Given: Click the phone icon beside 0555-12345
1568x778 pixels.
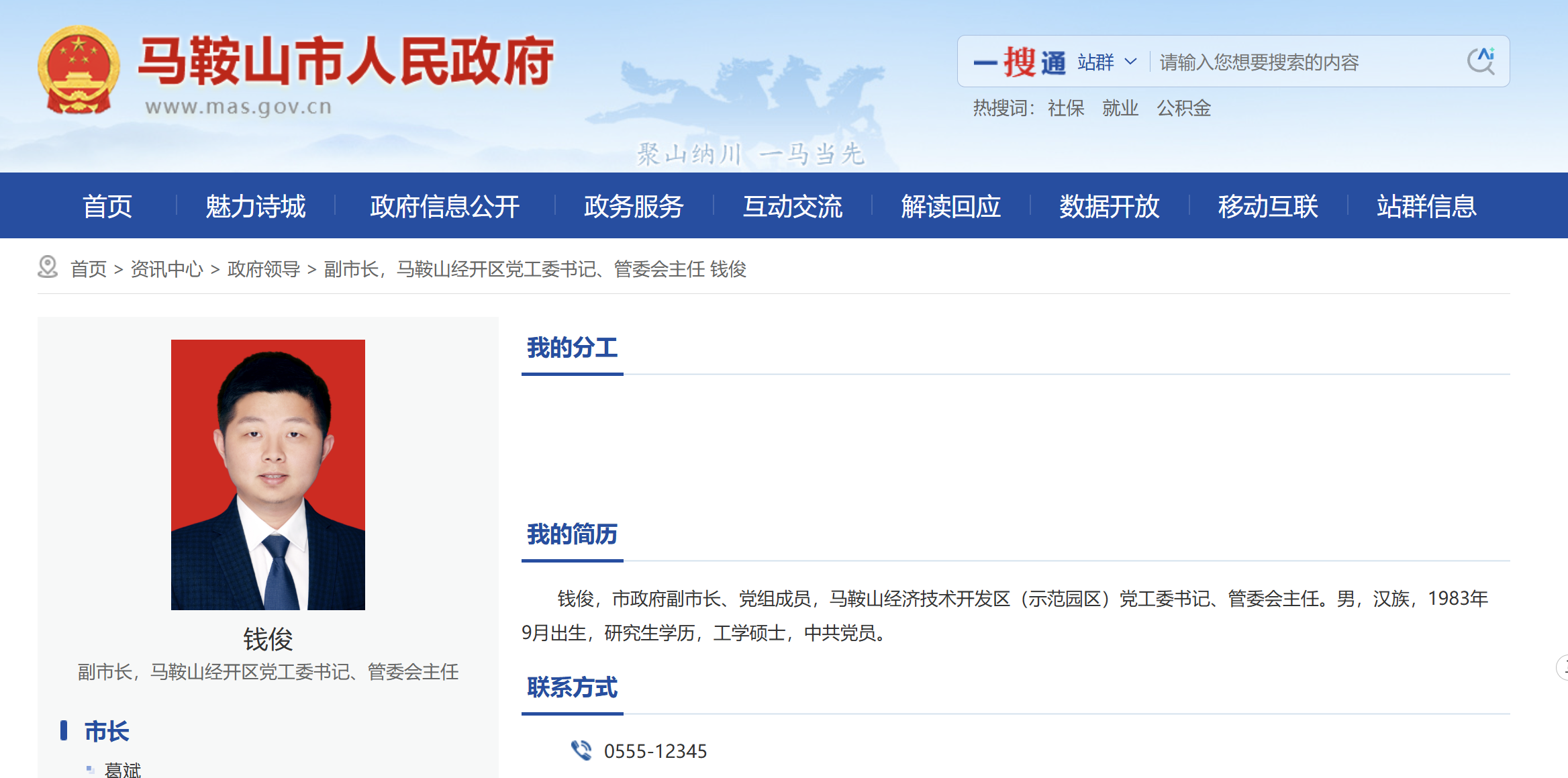Looking at the screenshot, I should [x=581, y=750].
